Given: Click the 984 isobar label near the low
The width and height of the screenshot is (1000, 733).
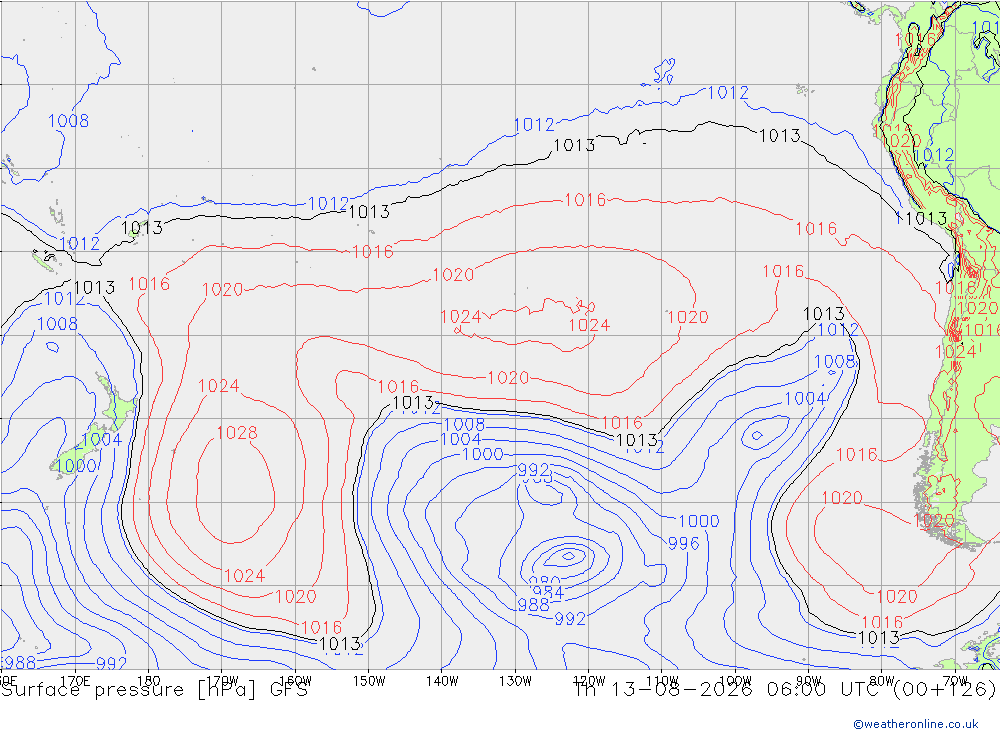Looking at the screenshot, I should pyautogui.click(x=548, y=593).
